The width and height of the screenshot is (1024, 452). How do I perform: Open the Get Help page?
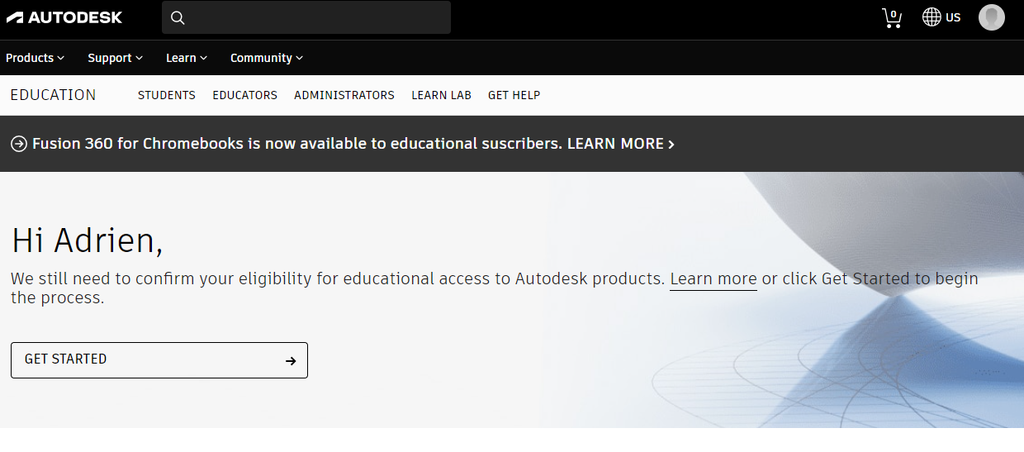point(514,95)
